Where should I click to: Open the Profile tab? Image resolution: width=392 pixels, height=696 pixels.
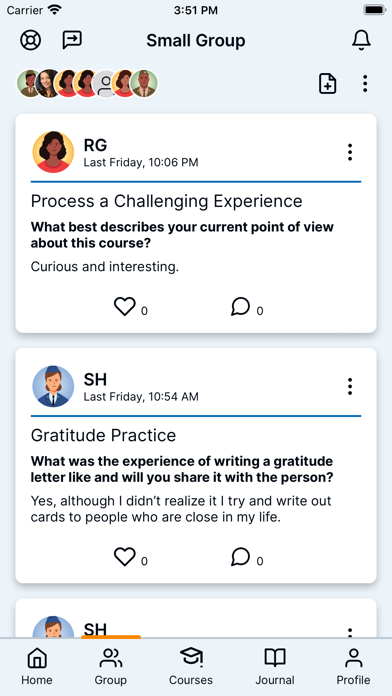pyautogui.click(x=353, y=666)
